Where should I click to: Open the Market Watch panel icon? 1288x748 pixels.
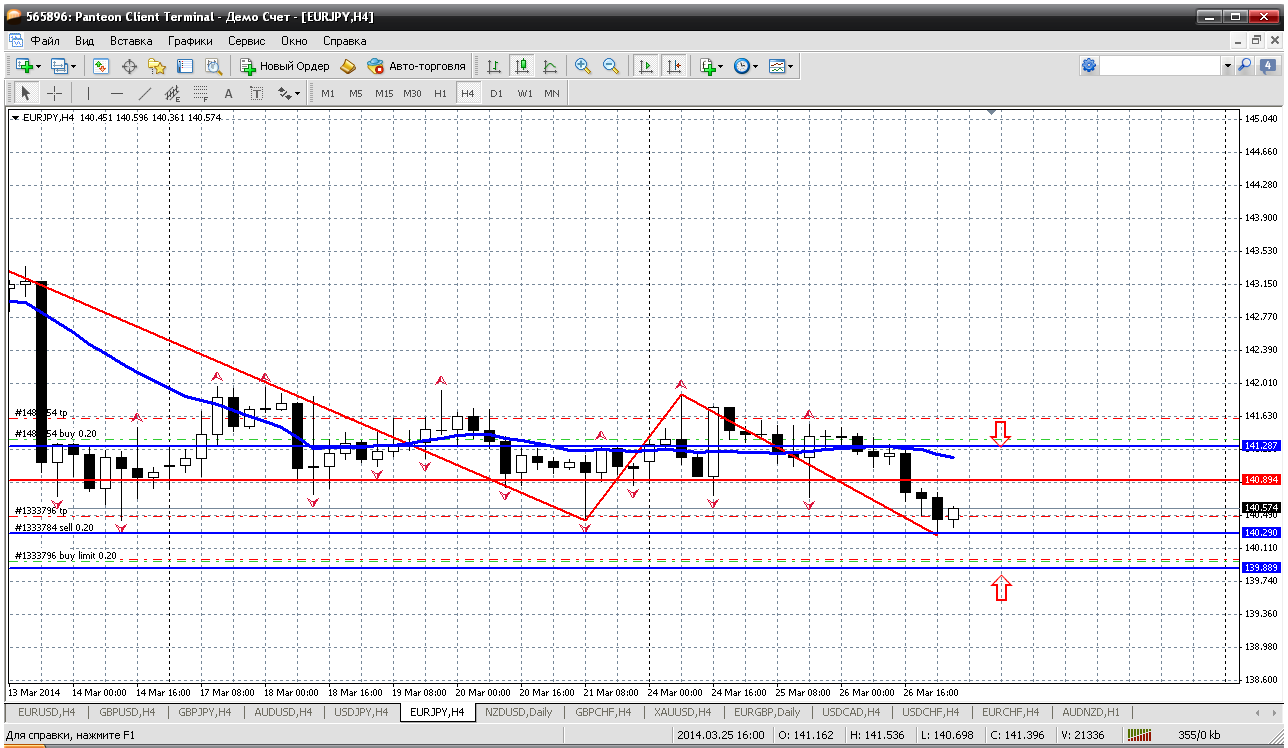point(101,66)
